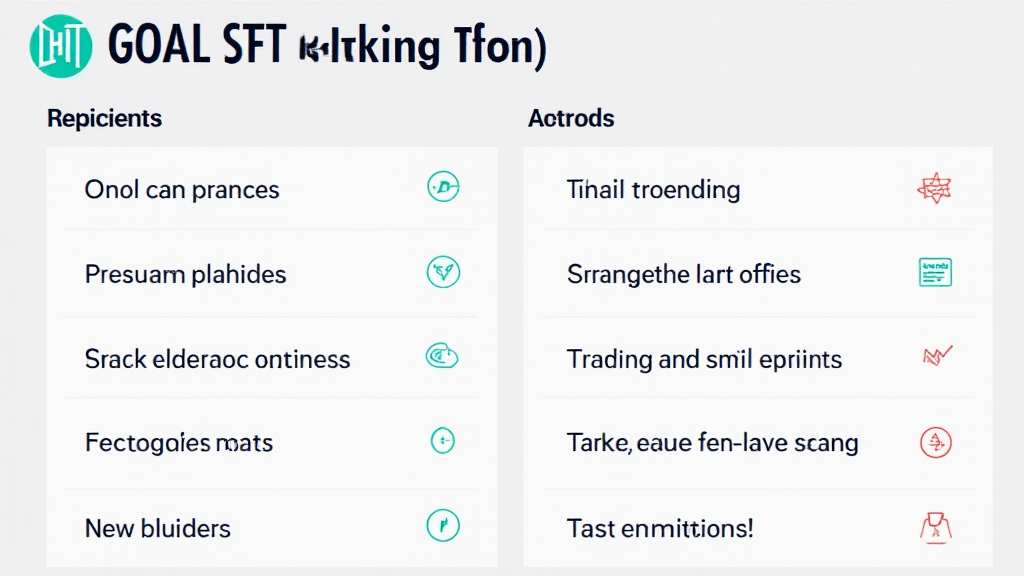
Task: Click the teal icon beside Onol can prances
Action: pos(443,187)
